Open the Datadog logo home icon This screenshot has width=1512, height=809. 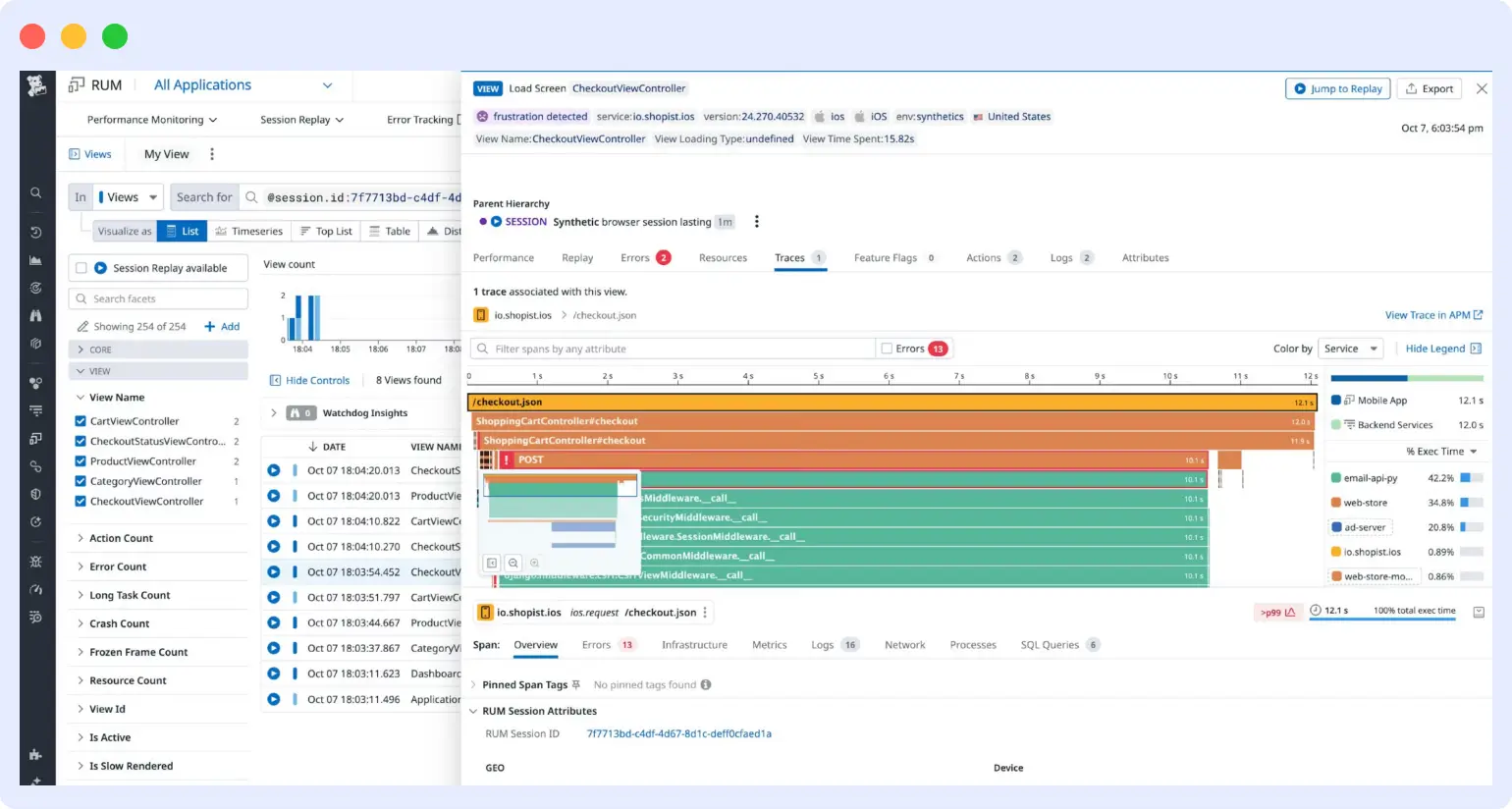[36, 85]
